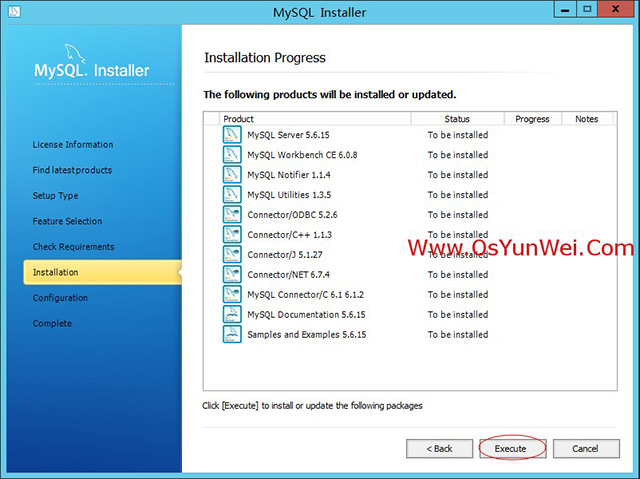Select the Connector/C++ 1.1.3 text
This screenshot has height=479, width=640.
[289, 235]
